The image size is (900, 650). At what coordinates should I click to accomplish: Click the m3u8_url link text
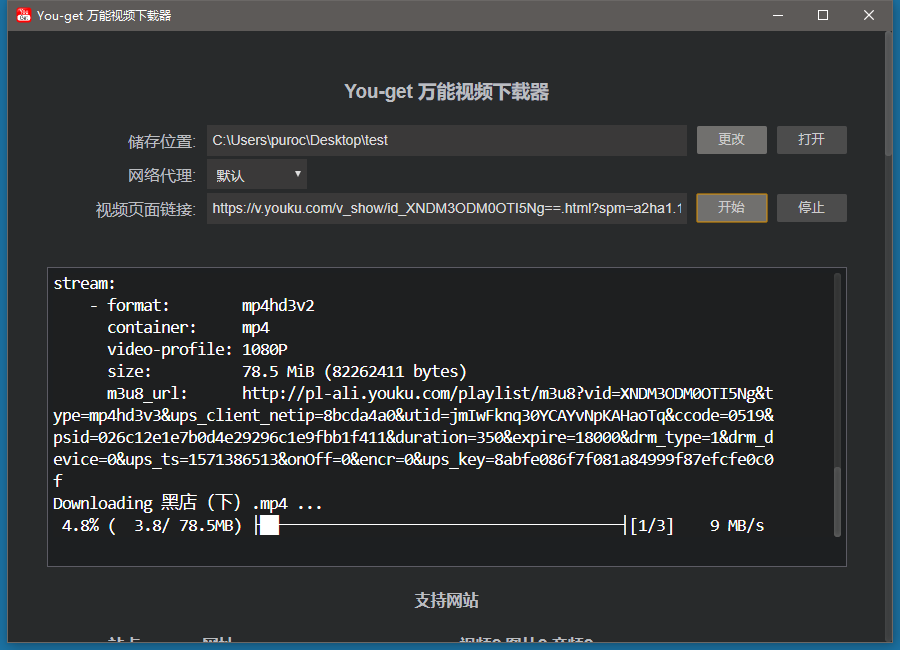(x=413, y=438)
